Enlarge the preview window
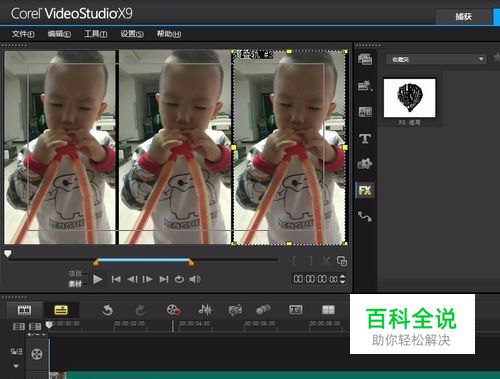 (342, 261)
